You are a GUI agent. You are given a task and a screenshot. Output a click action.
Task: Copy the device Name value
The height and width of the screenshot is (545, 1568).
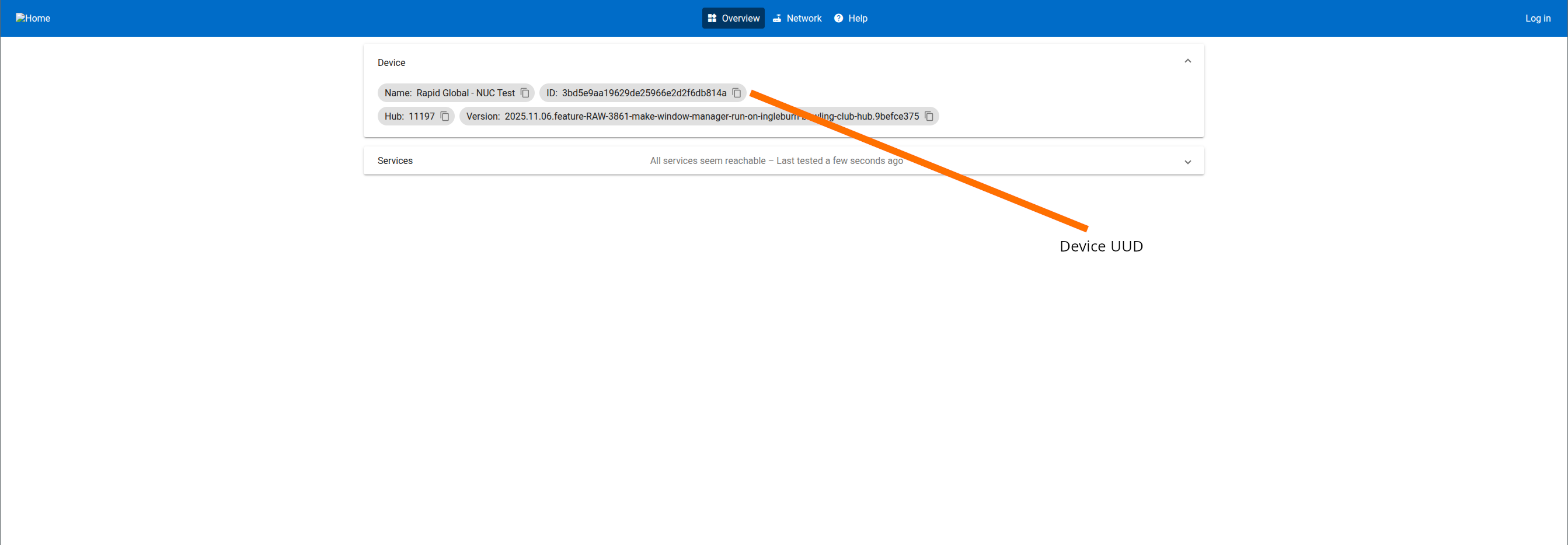click(525, 93)
